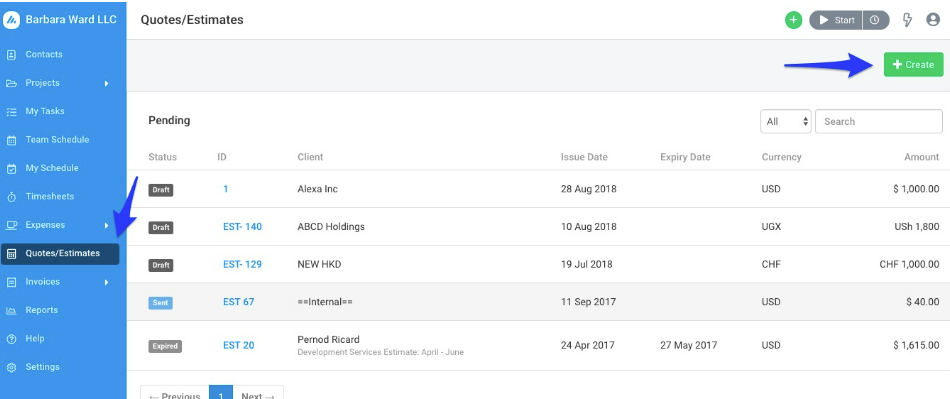Click the Settings gear icon in sidebar
The image size is (950, 399).
coord(11,367)
